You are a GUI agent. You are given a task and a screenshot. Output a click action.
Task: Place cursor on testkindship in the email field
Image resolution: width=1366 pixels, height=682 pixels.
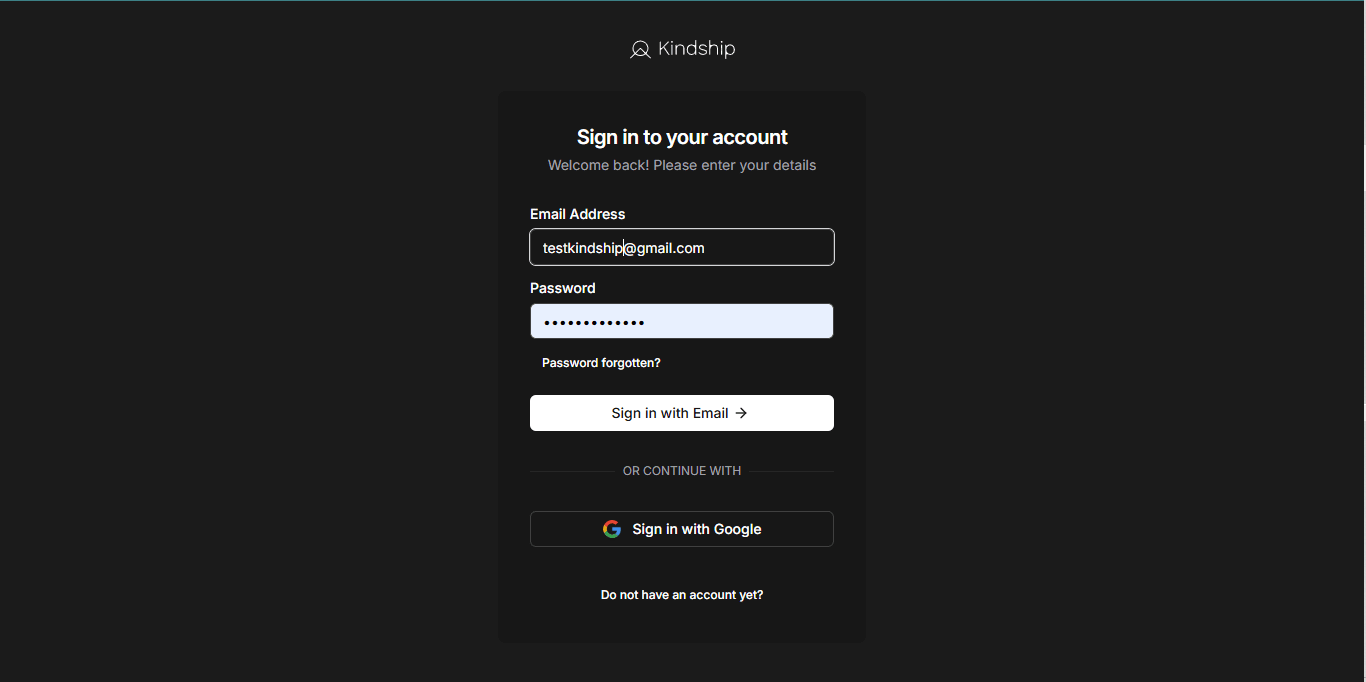[583, 248]
